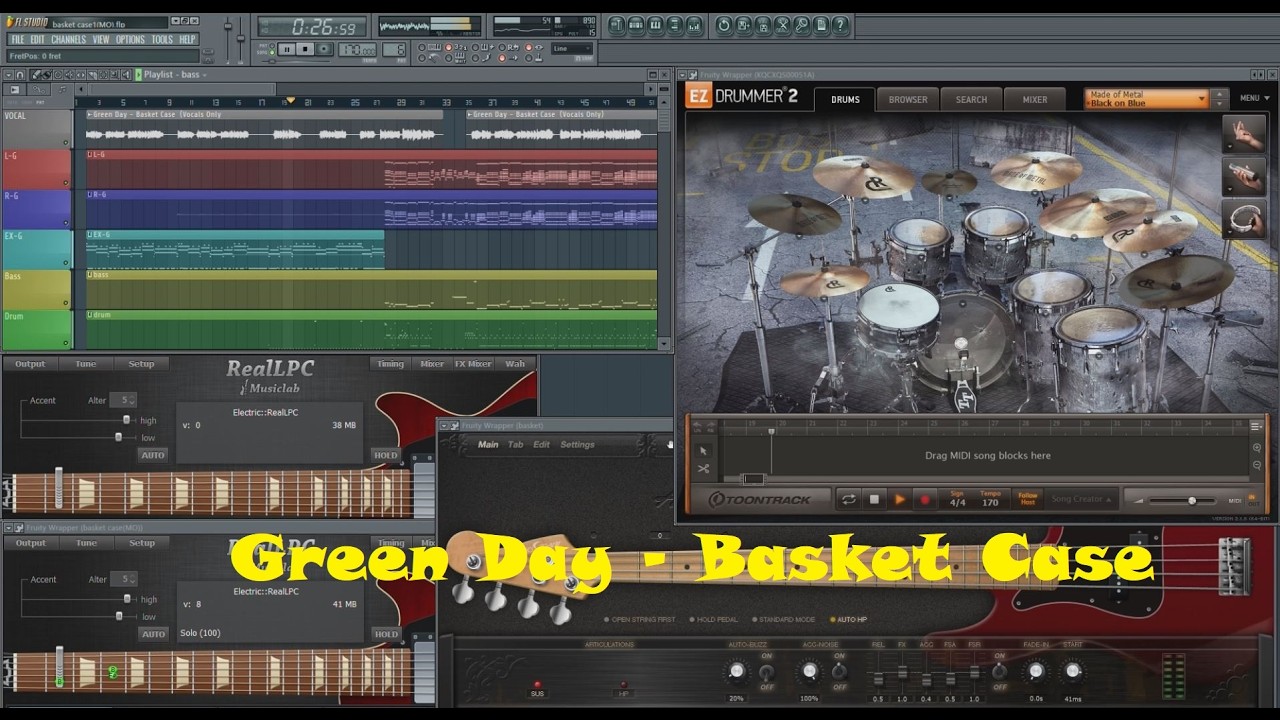Select the DRUMS tab in EZdrummer
The width and height of the screenshot is (1280, 720).
pos(845,99)
